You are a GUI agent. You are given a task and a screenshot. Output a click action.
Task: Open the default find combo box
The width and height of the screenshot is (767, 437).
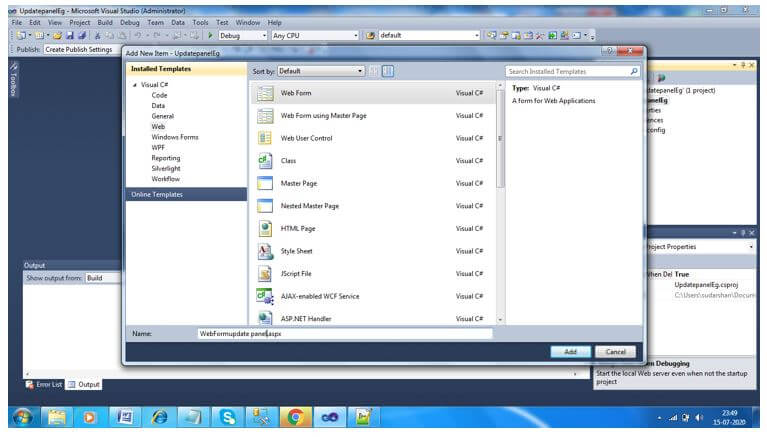coord(429,36)
